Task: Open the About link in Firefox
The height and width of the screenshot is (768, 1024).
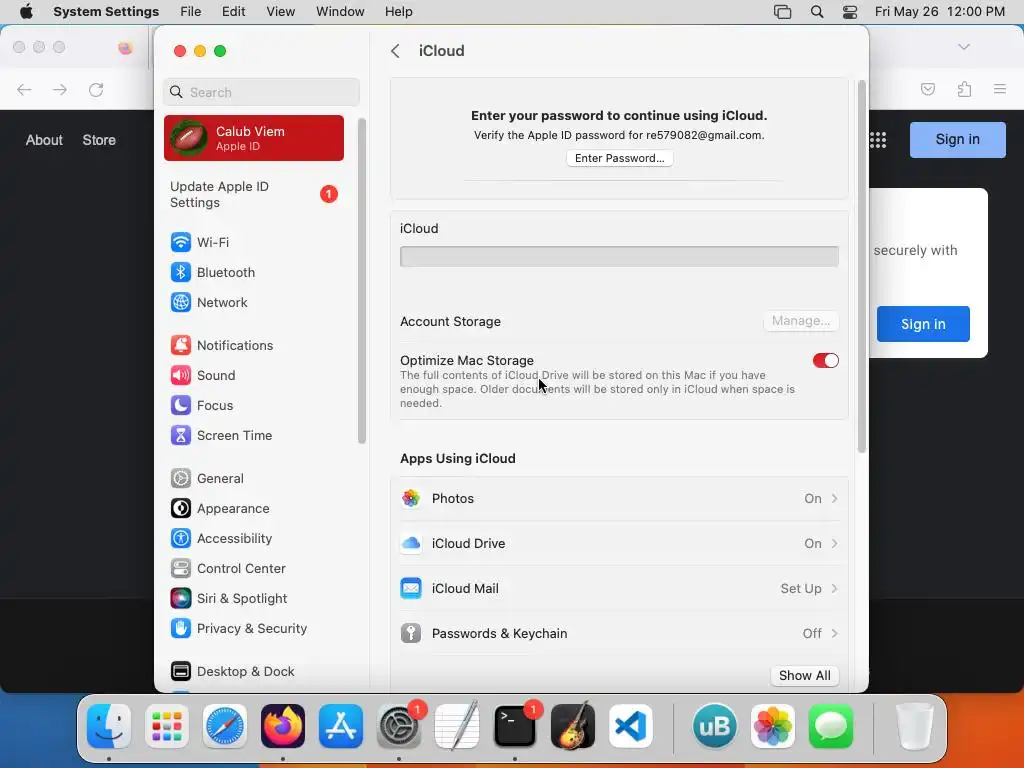Action: pyautogui.click(x=44, y=140)
